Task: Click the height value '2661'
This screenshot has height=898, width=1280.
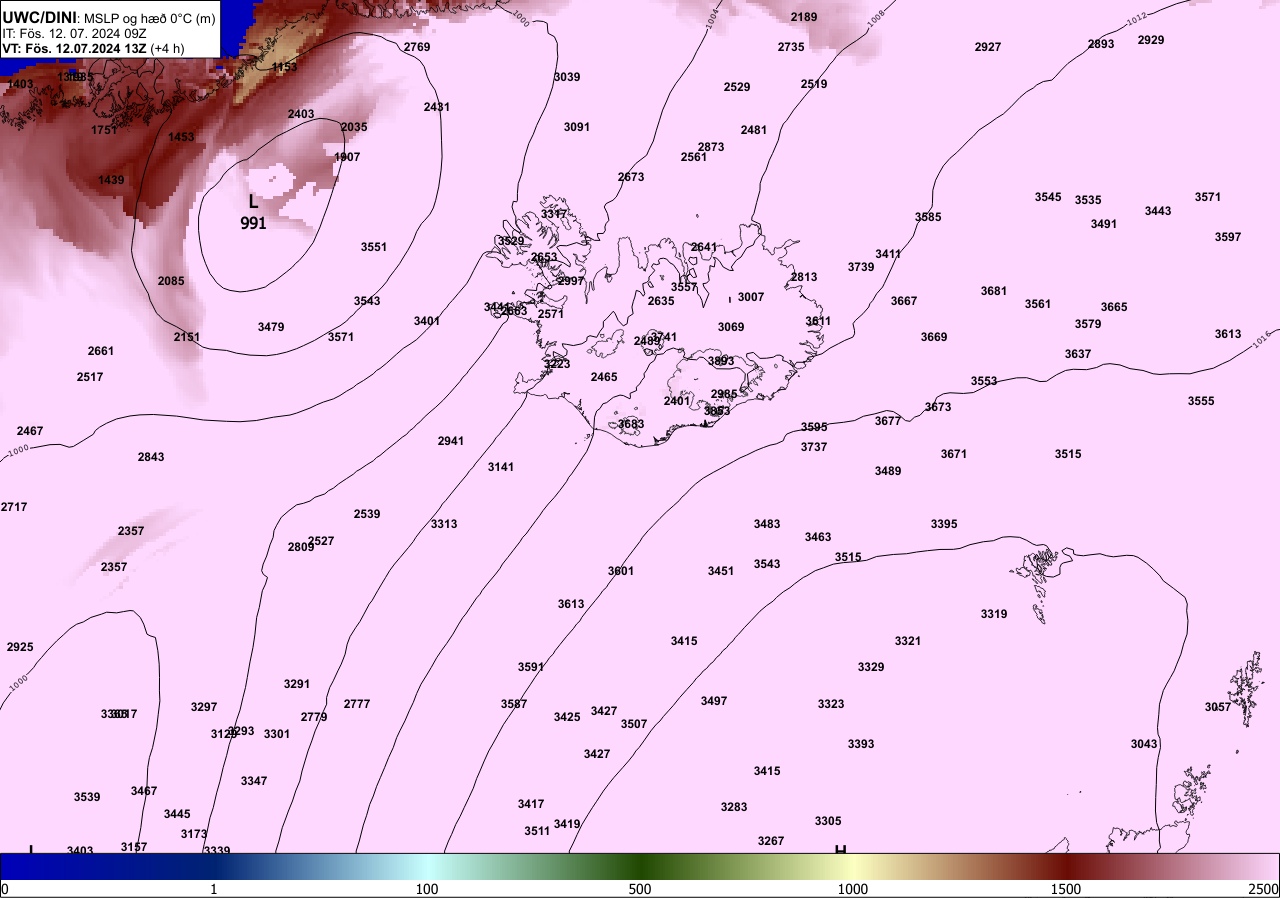Action: tap(101, 351)
